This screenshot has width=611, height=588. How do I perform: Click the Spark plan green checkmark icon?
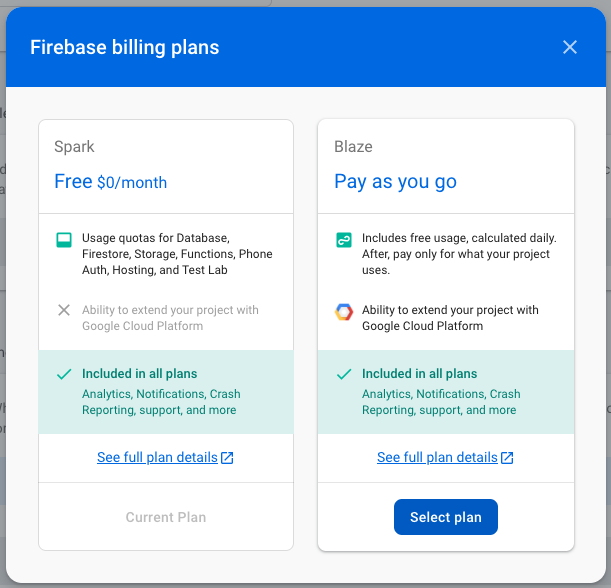pyautogui.click(x=64, y=374)
